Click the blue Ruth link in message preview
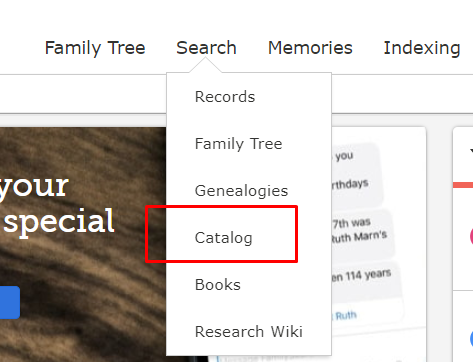This screenshot has width=473, height=362. (x=346, y=315)
